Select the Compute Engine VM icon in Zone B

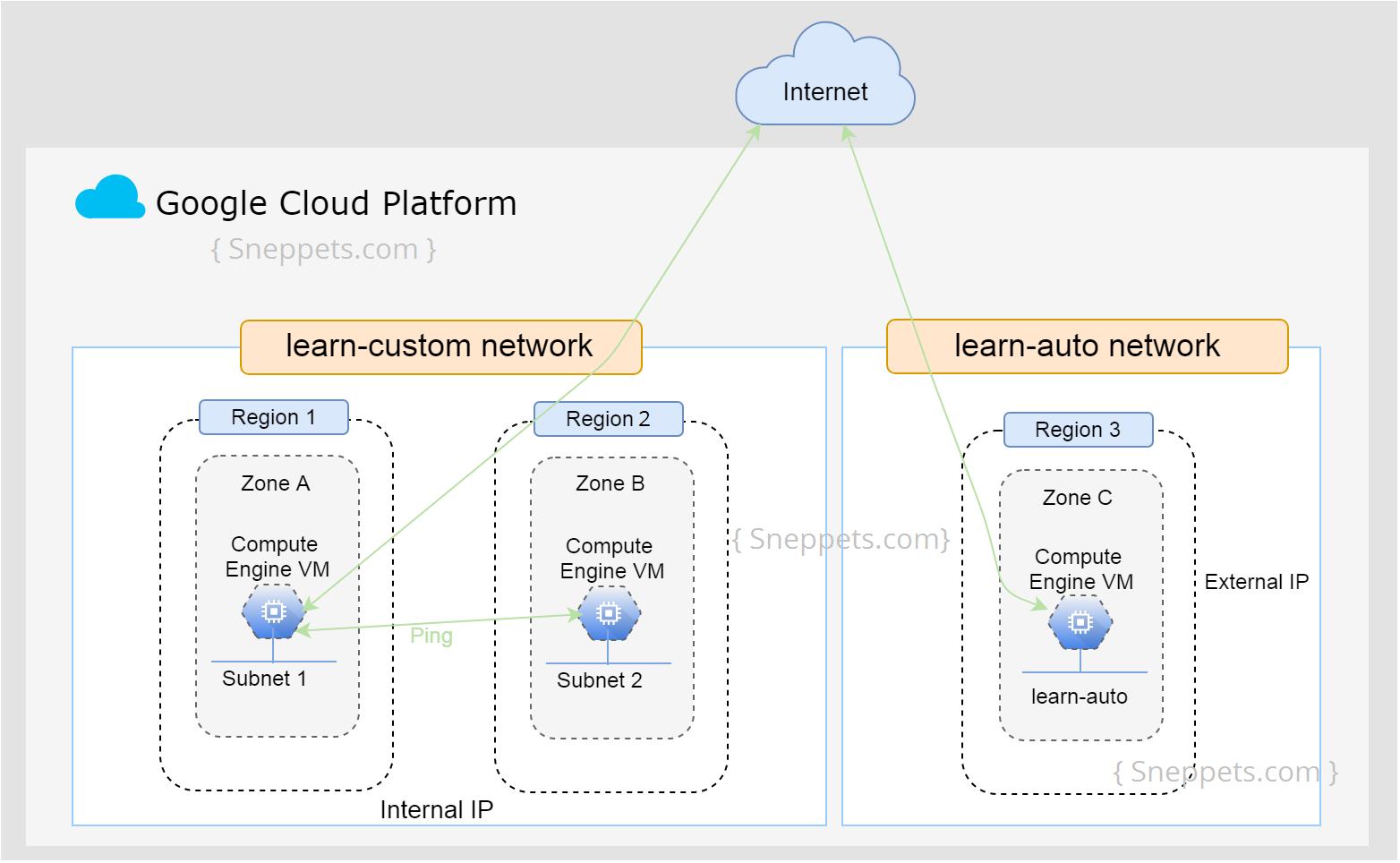609,614
